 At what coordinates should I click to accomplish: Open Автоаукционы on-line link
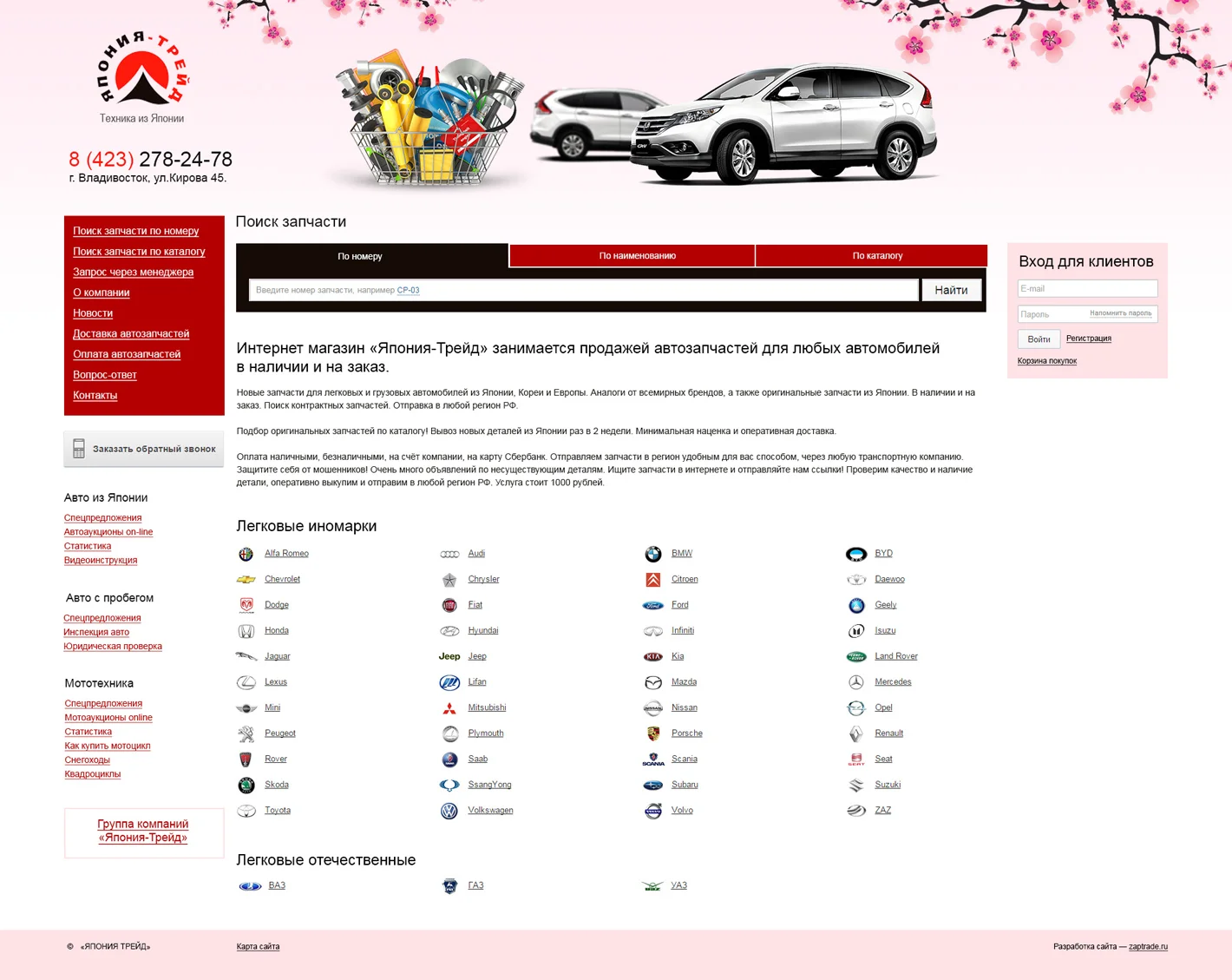point(108,532)
